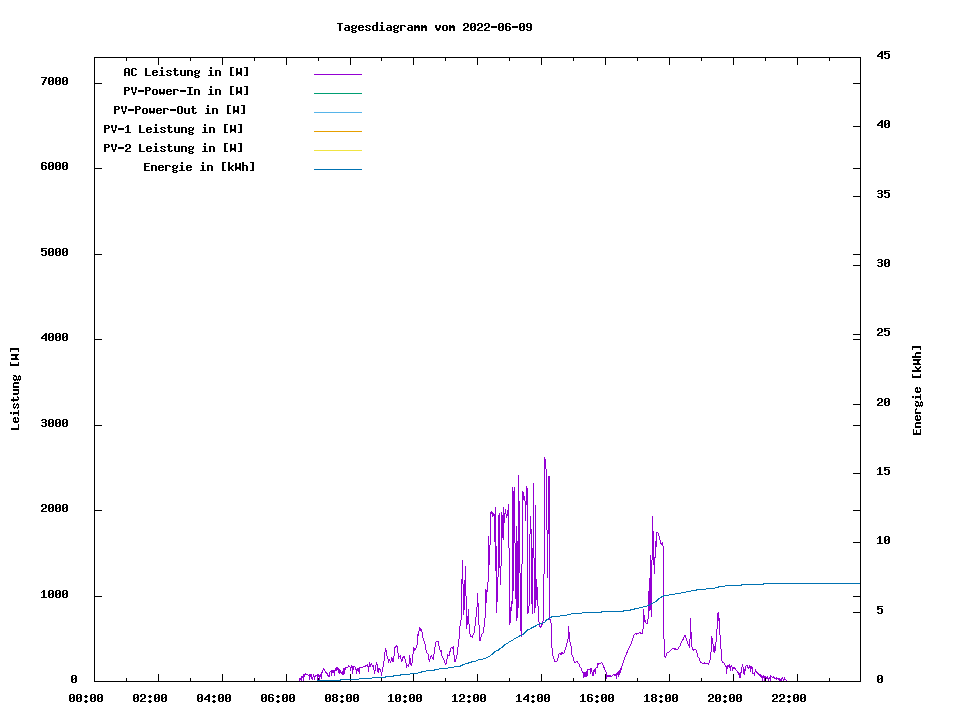Click the chart title Tagesdiagramm vom 2022-06-09
Image resolution: width=960 pixels, height=720 pixels.
(x=434, y=27)
